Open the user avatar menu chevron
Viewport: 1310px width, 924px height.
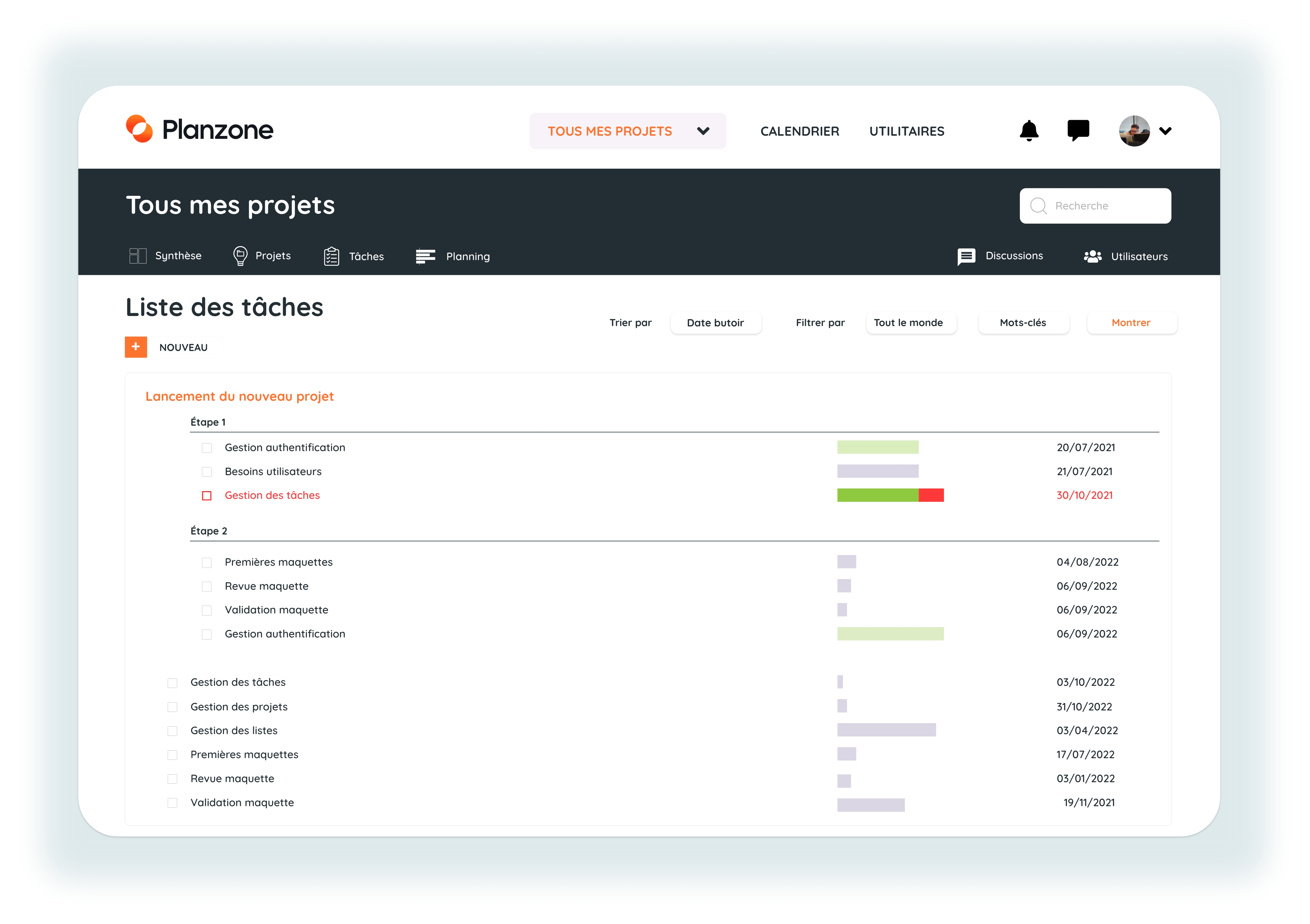[1165, 131]
